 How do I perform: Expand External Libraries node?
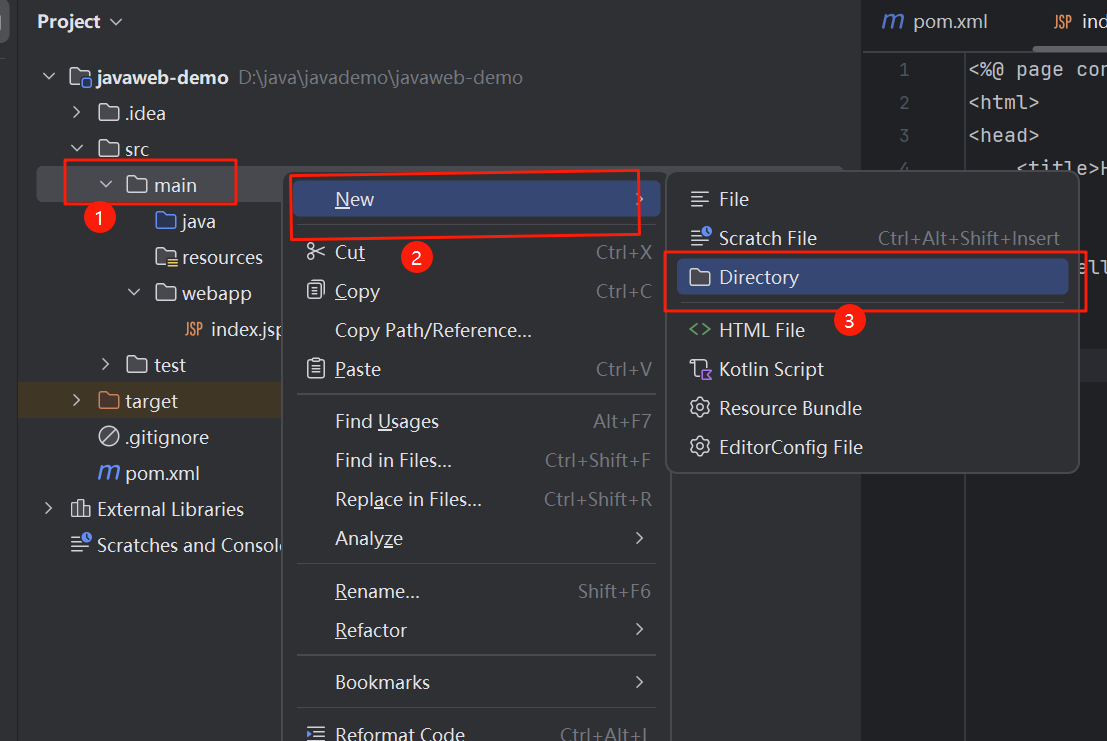point(48,508)
